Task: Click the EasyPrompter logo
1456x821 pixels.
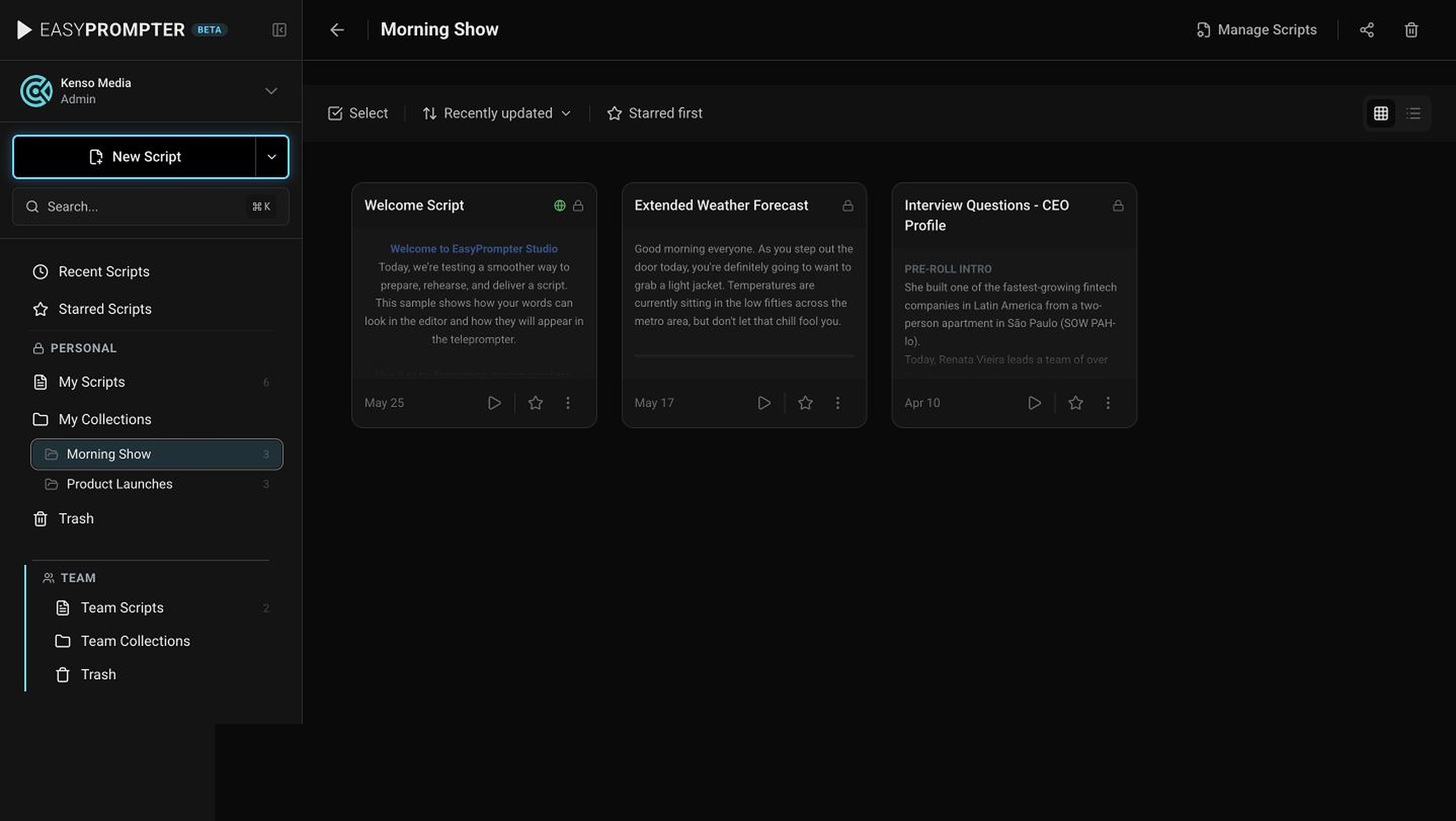Action: (101, 30)
